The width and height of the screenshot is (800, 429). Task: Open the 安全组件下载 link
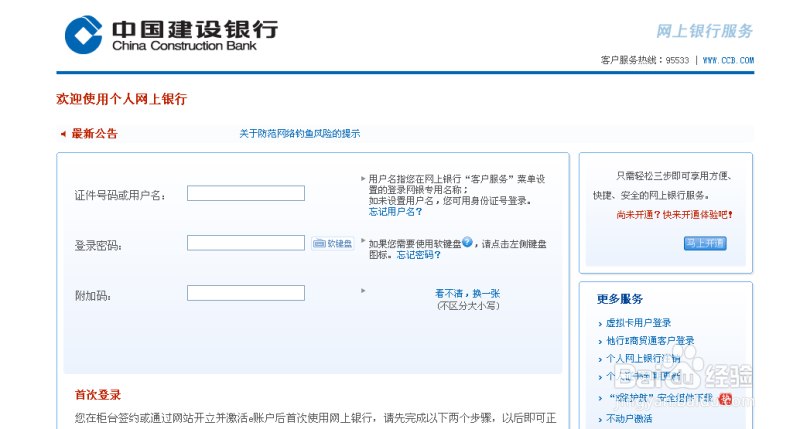coord(661,398)
